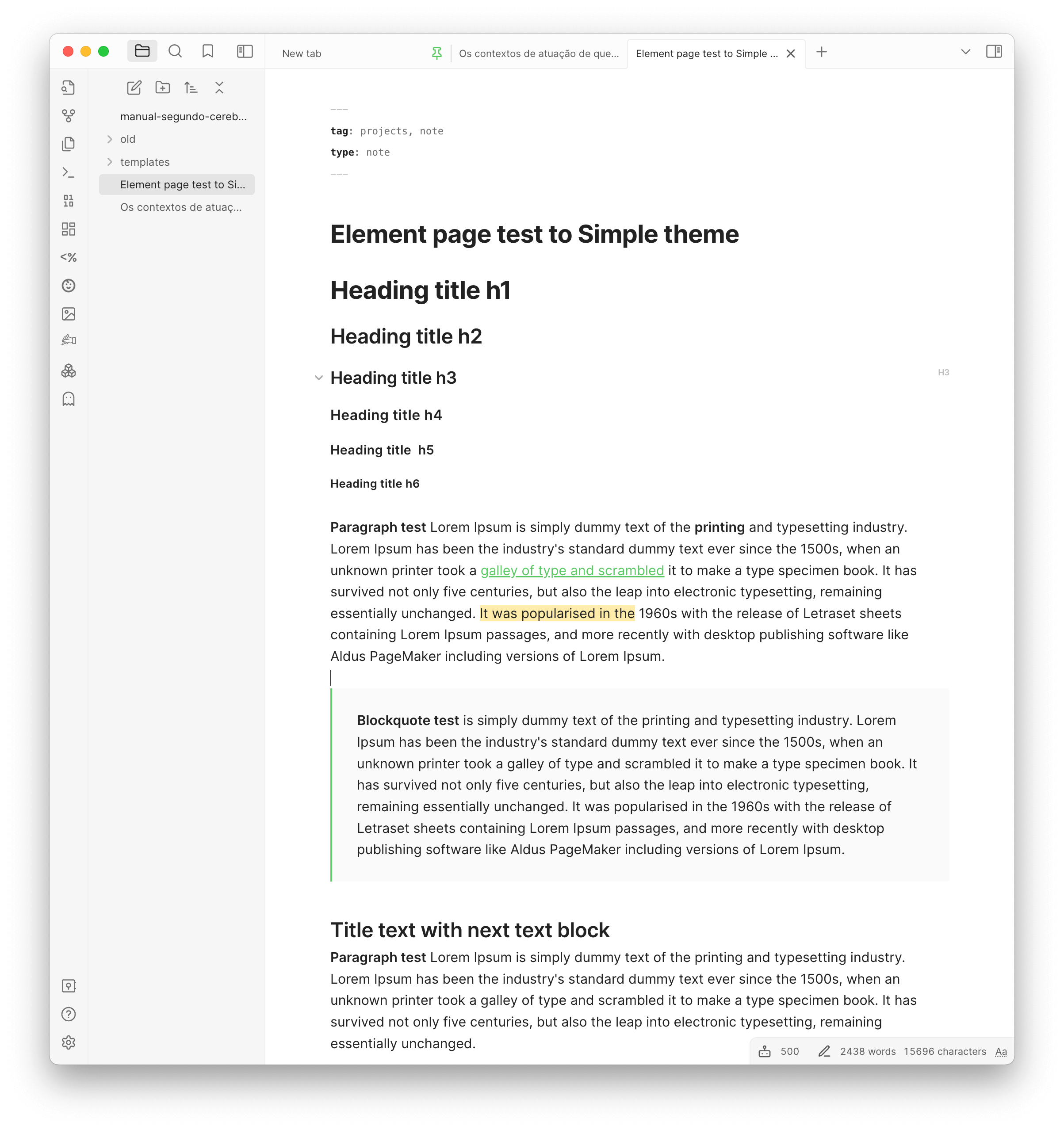
Task: Toggle the left sidebar
Action: tap(245, 52)
